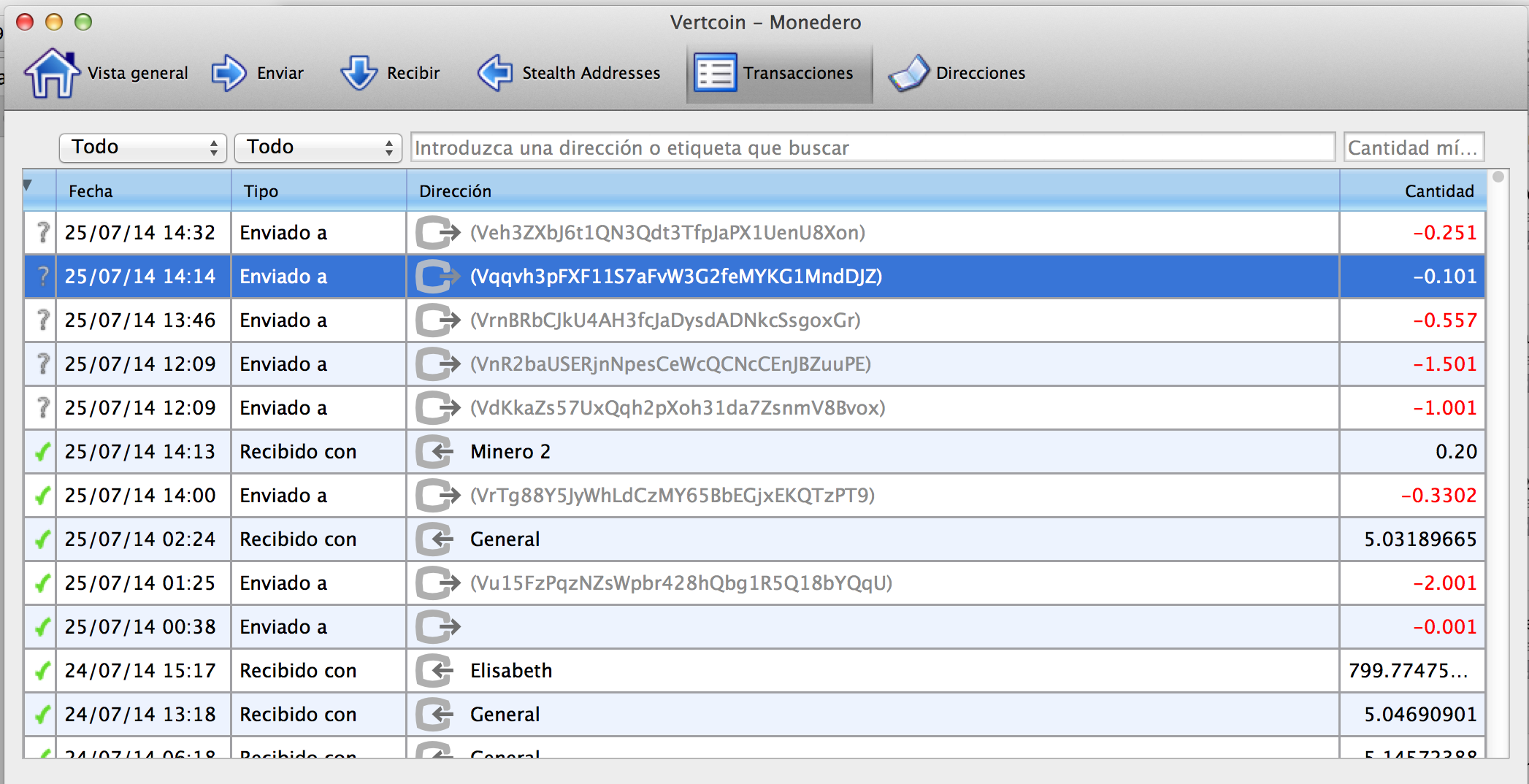This screenshot has height=784, width=1529.
Task: Click the Recibir download arrow icon
Action: [x=359, y=73]
